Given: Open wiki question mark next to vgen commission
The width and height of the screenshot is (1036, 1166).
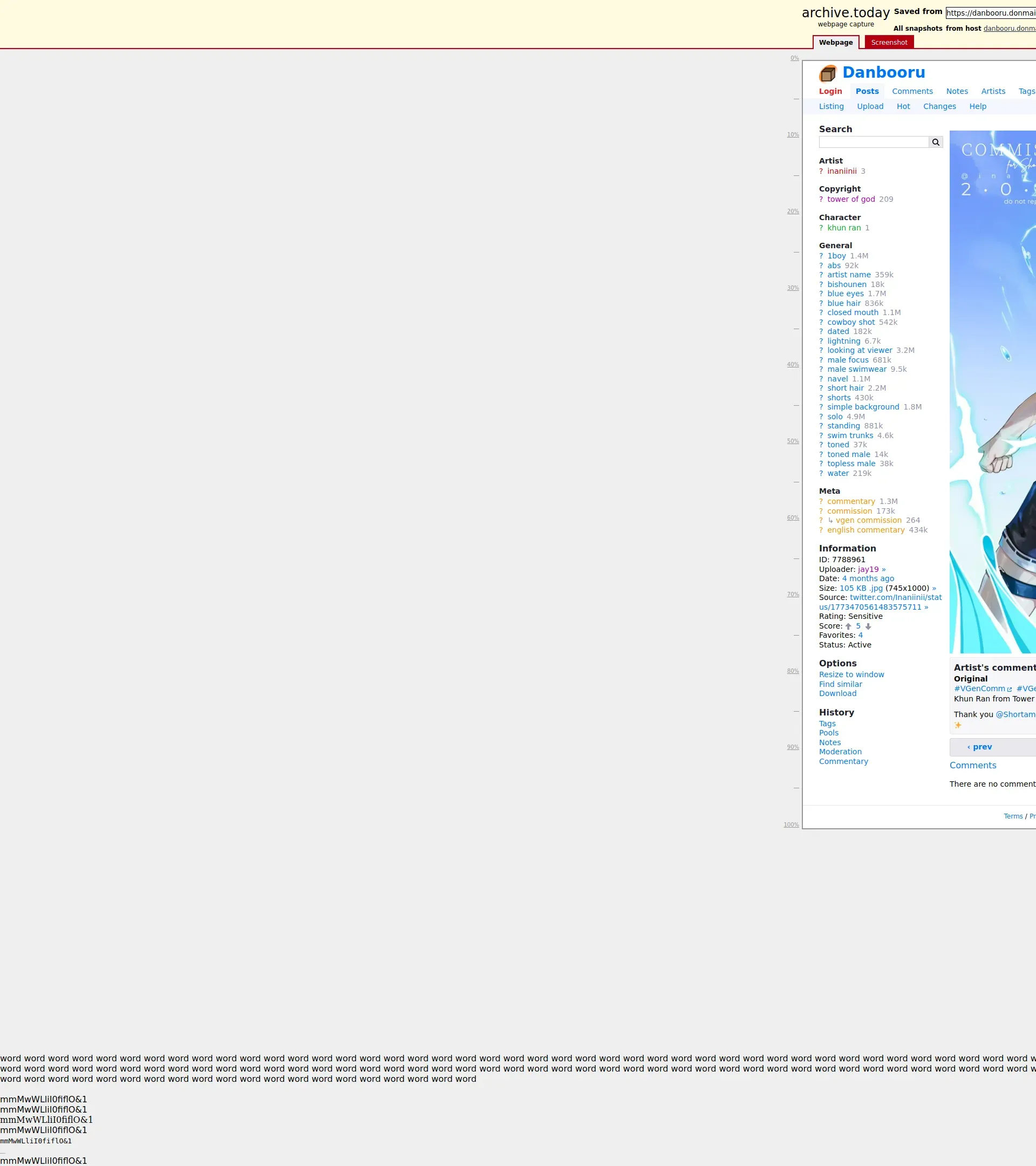Looking at the screenshot, I should [x=821, y=520].
